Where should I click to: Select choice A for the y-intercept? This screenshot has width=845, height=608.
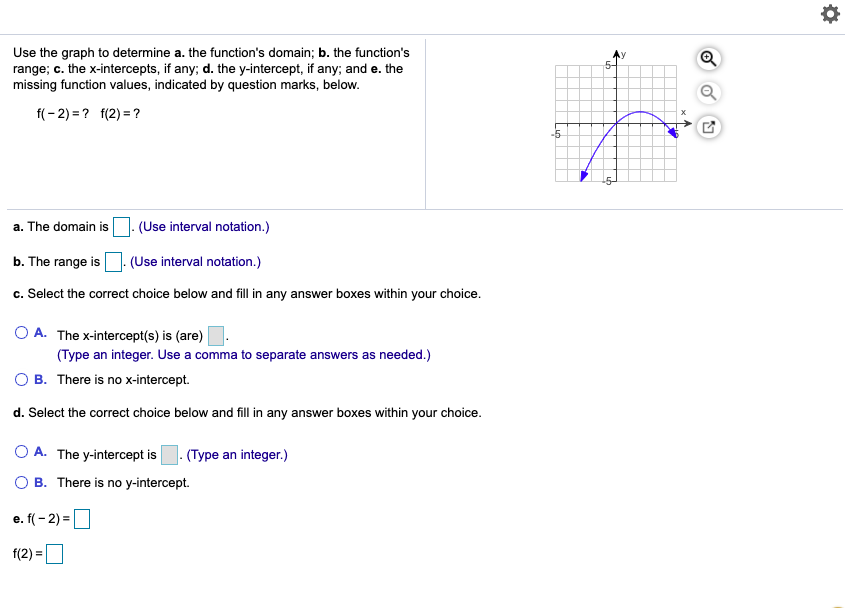pos(21,451)
